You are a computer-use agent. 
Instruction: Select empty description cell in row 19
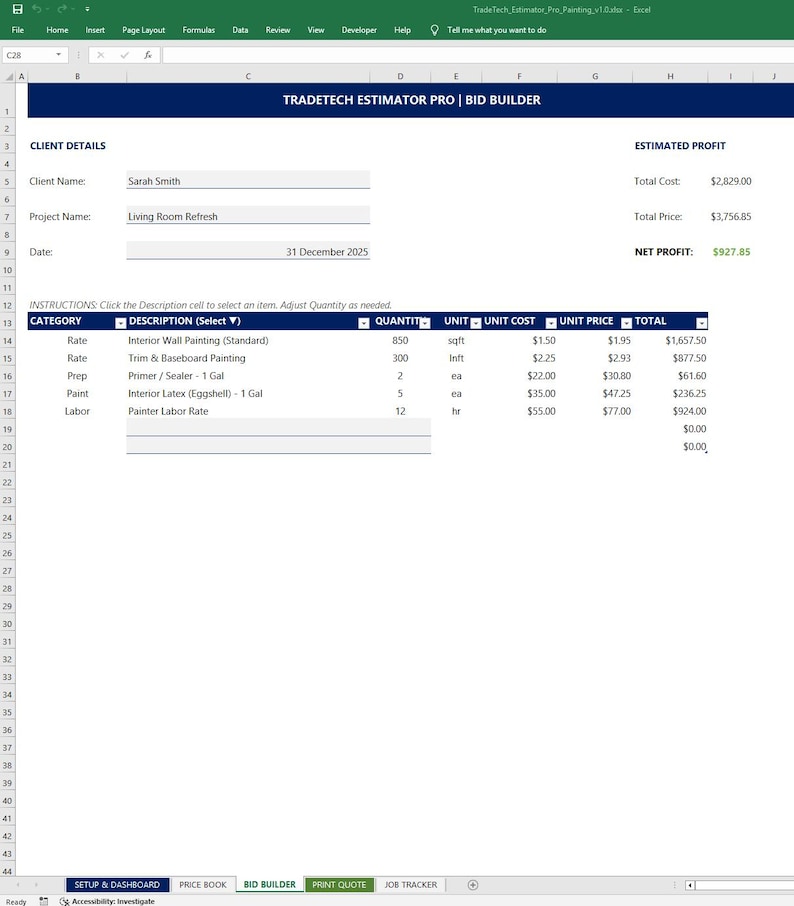[x=248, y=428]
